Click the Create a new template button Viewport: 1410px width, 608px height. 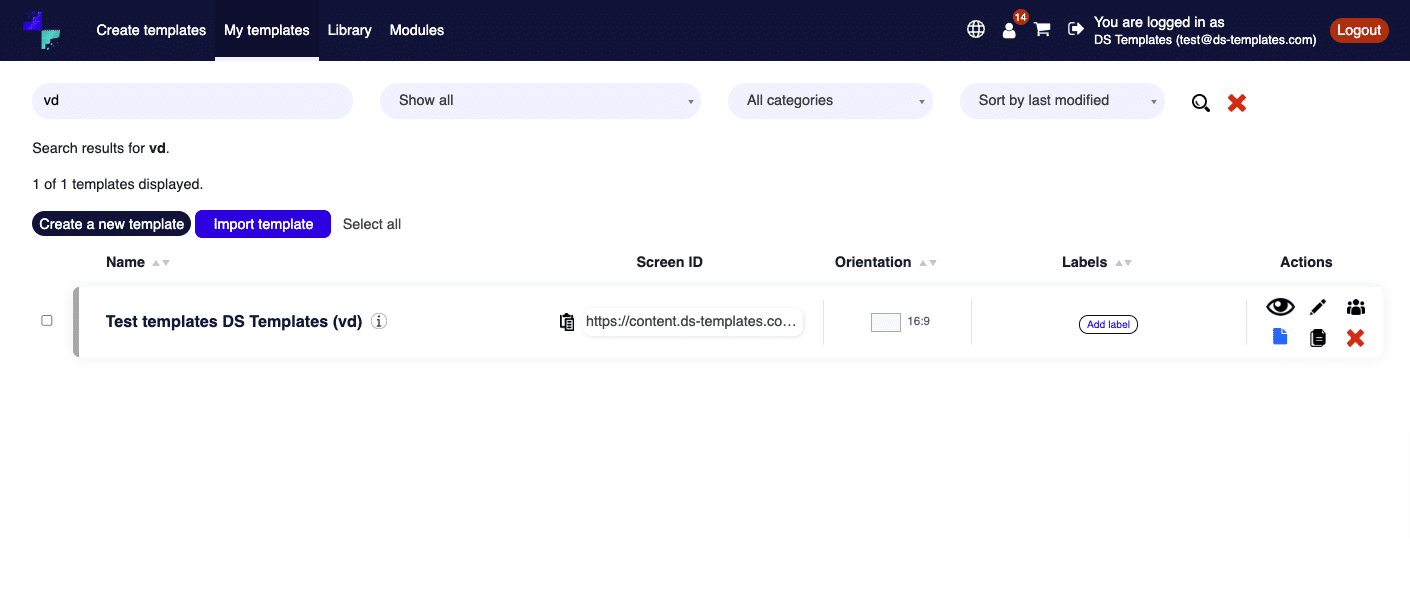click(111, 223)
